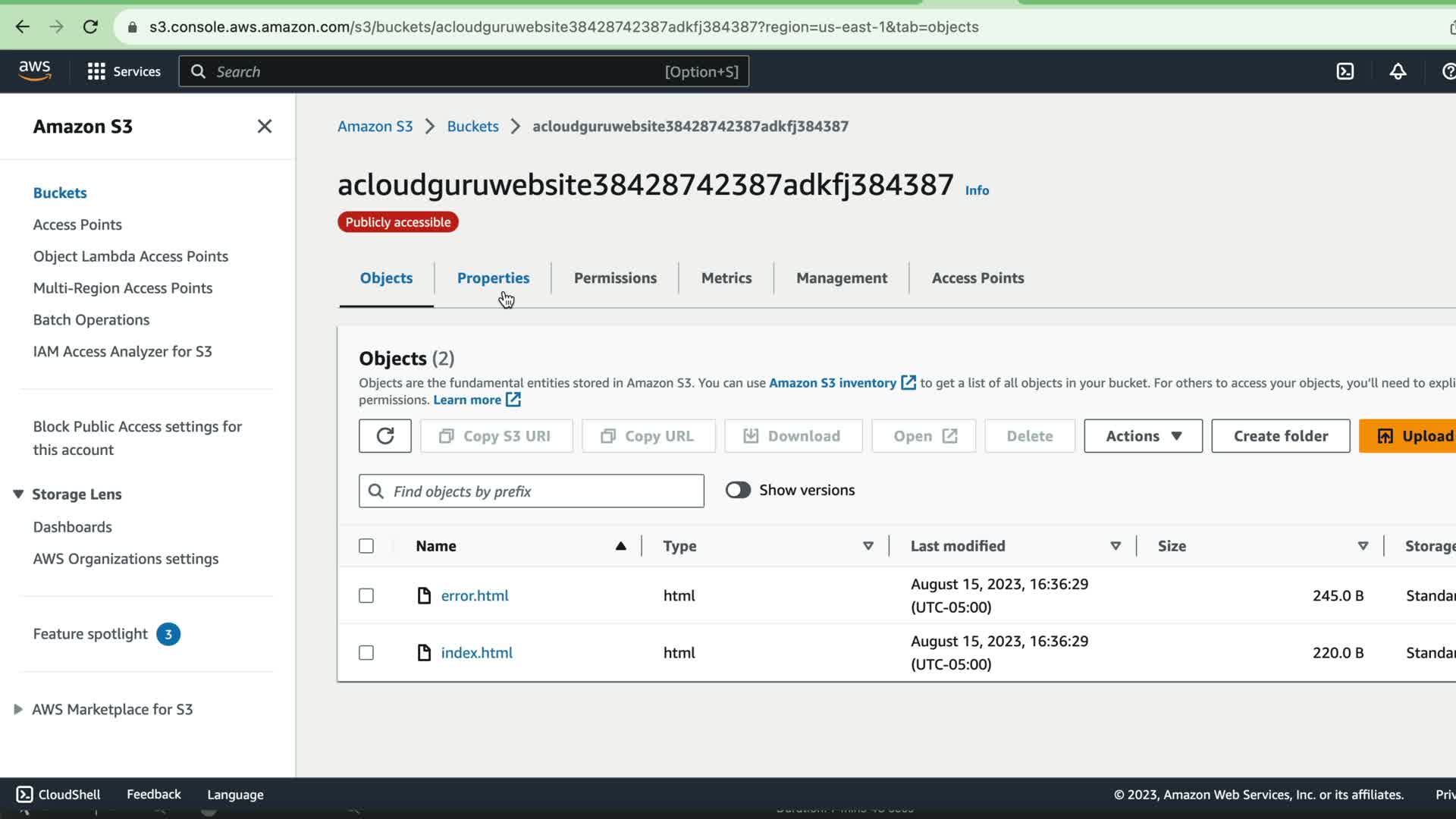
Task: Click the notifications bell icon
Action: pyautogui.click(x=1398, y=71)
